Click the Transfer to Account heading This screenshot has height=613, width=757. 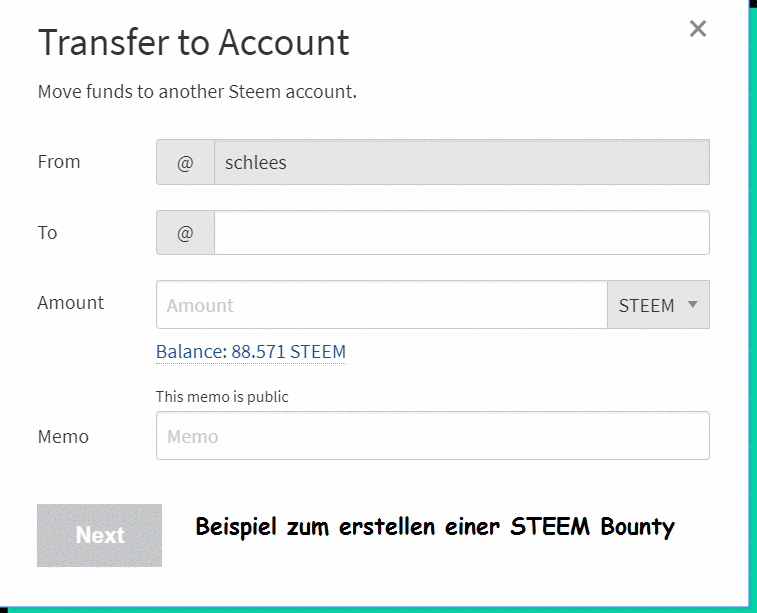[194, 42]
